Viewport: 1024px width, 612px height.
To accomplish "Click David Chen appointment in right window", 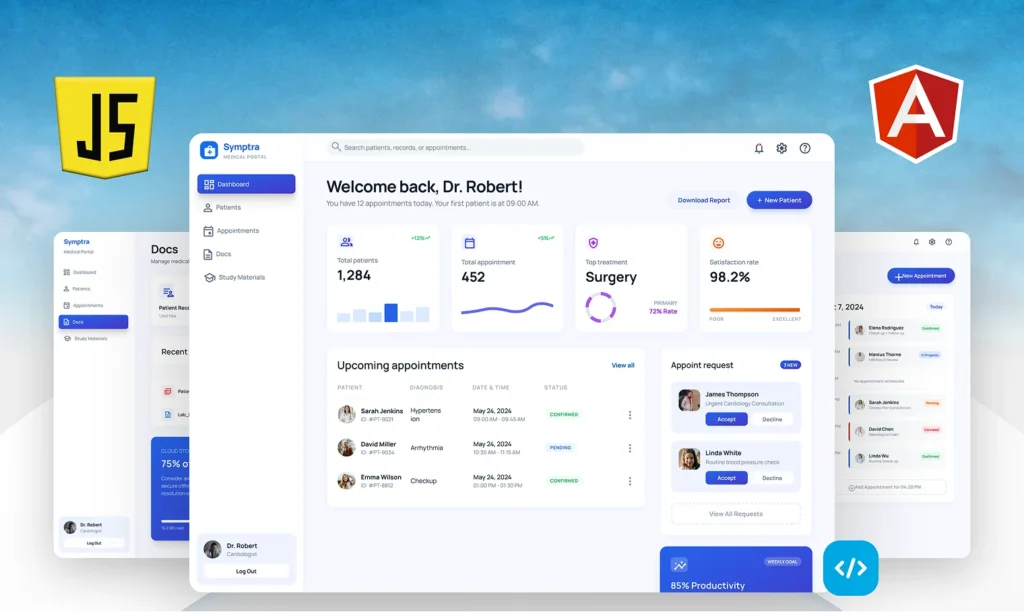I will [896, 431].
